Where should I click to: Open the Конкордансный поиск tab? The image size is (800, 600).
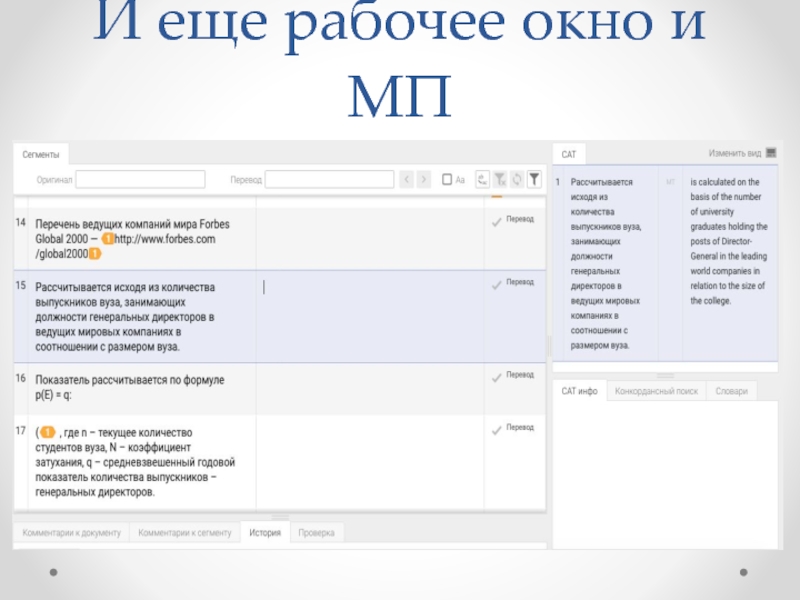pyautogui.click(x=656, y=391)
